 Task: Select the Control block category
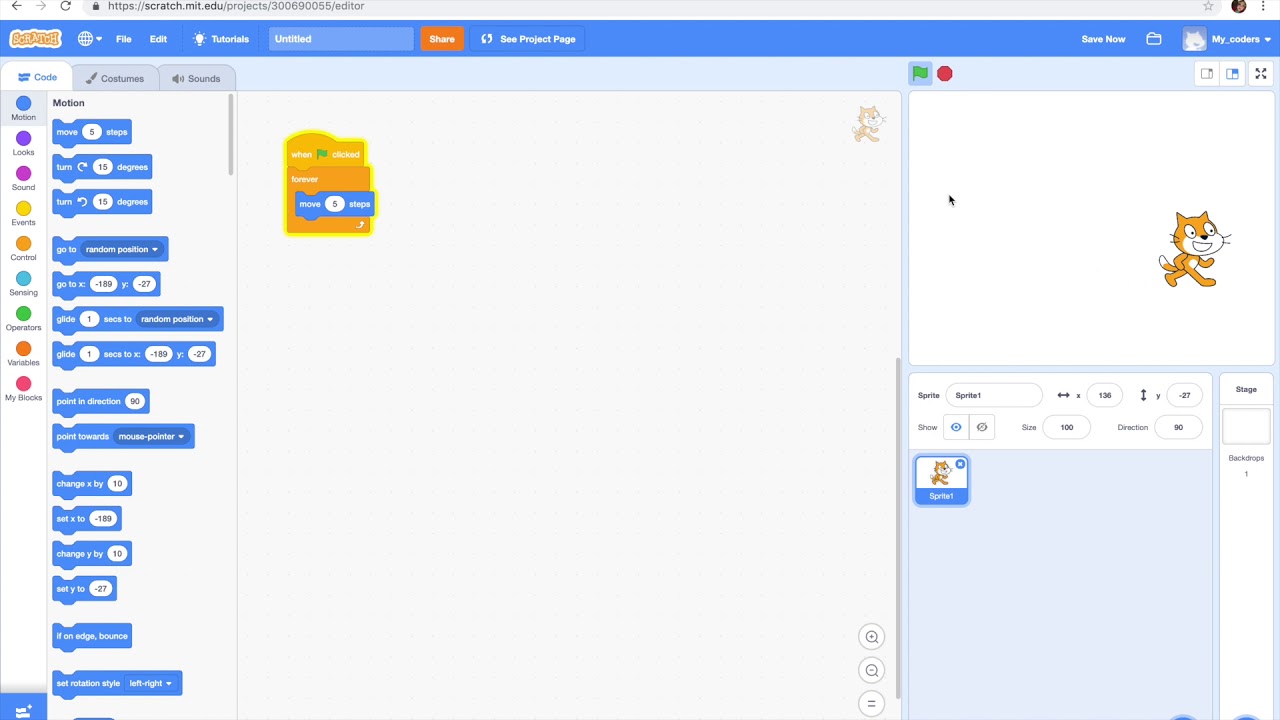[x=23, y=248]
